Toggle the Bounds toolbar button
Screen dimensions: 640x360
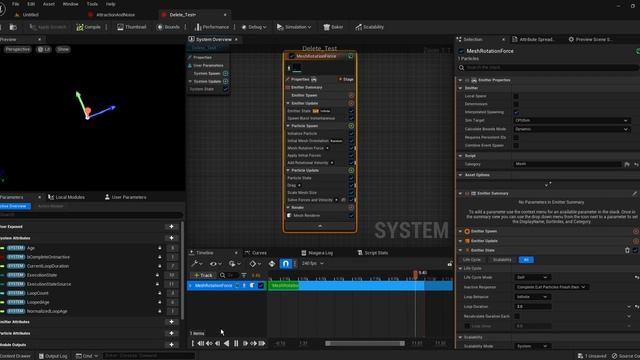coord(168,27)
